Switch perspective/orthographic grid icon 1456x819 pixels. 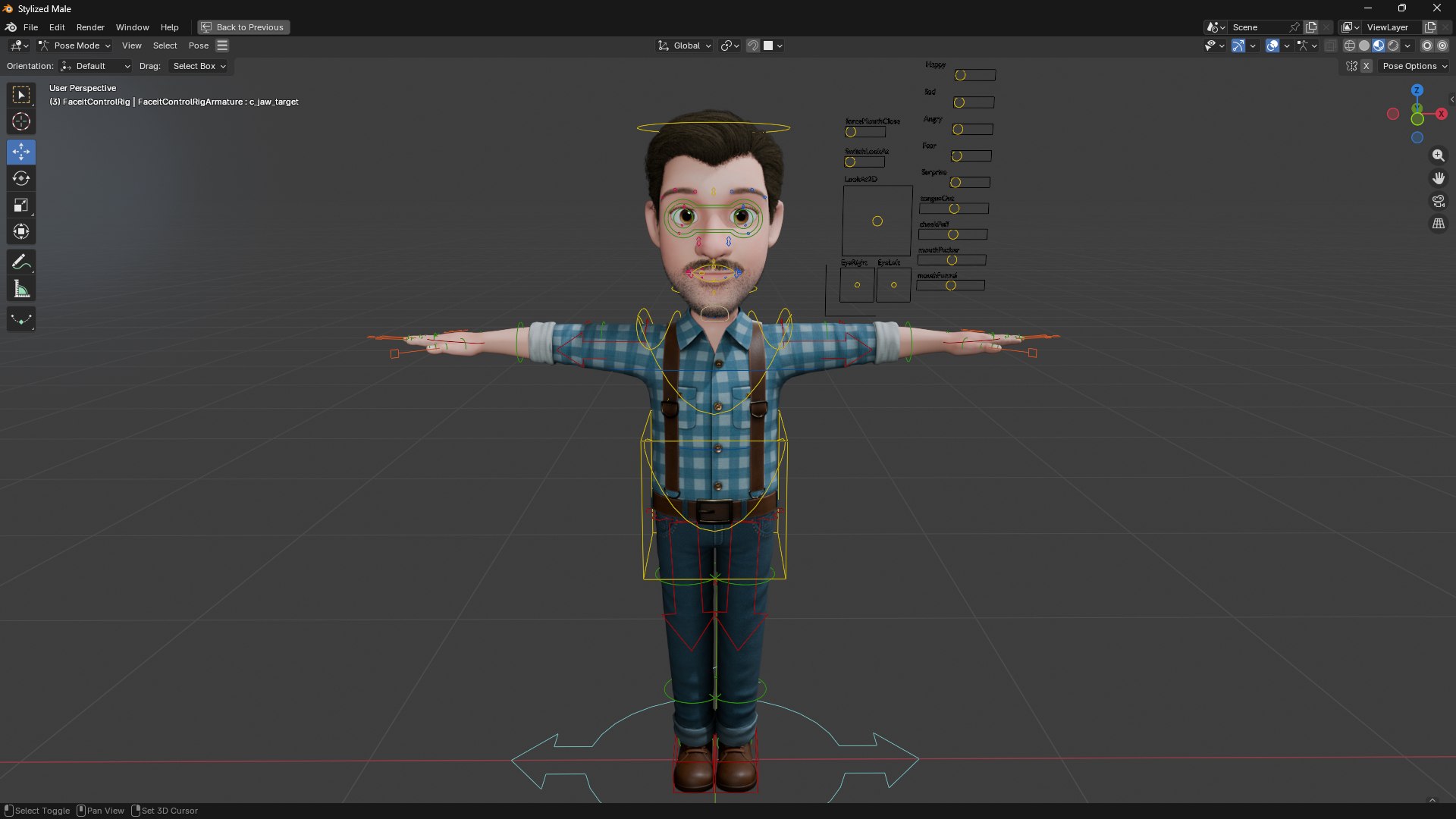tap(1438, 224)
